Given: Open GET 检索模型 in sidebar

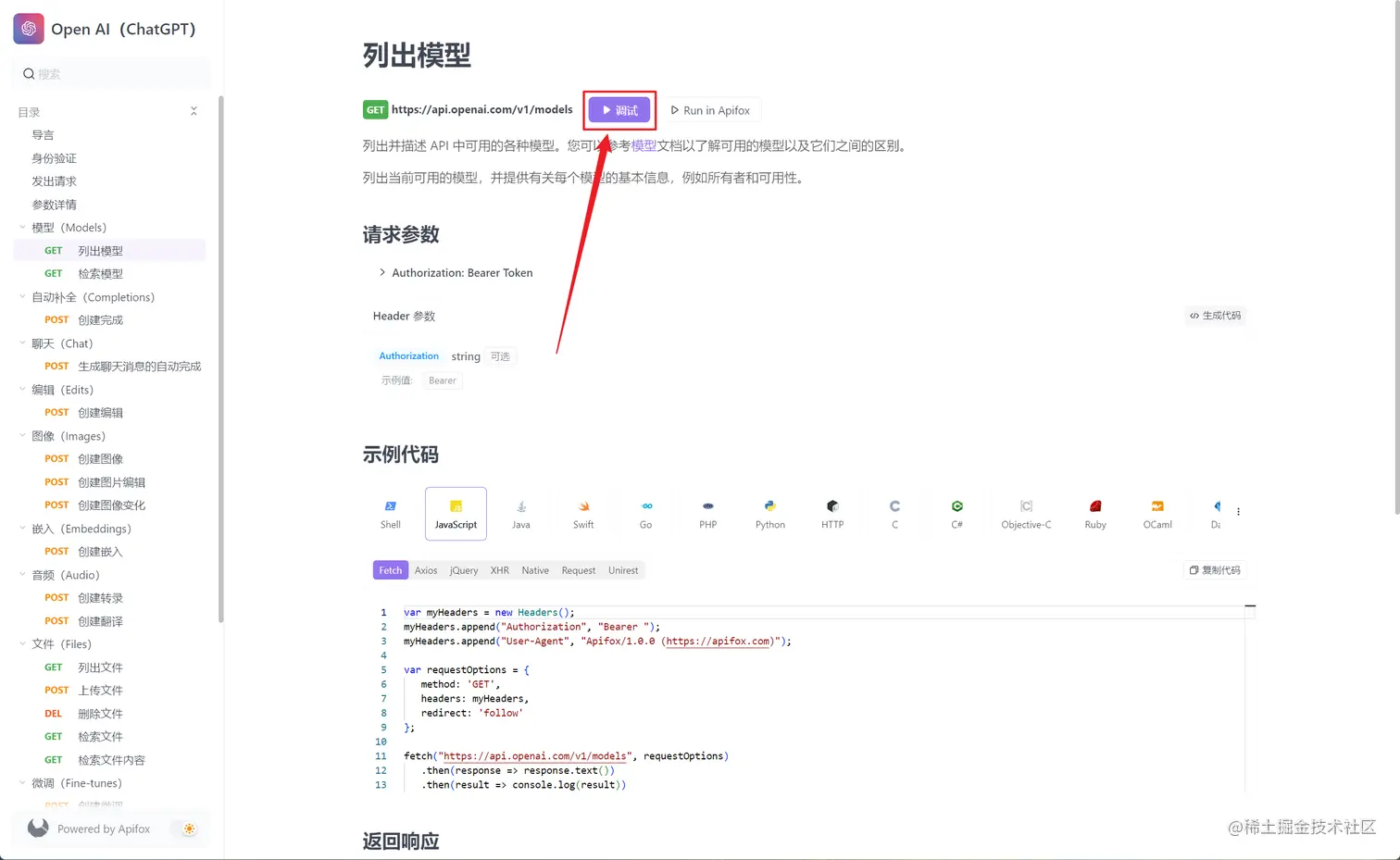Looking at the screenshot, I should (109, 273).
